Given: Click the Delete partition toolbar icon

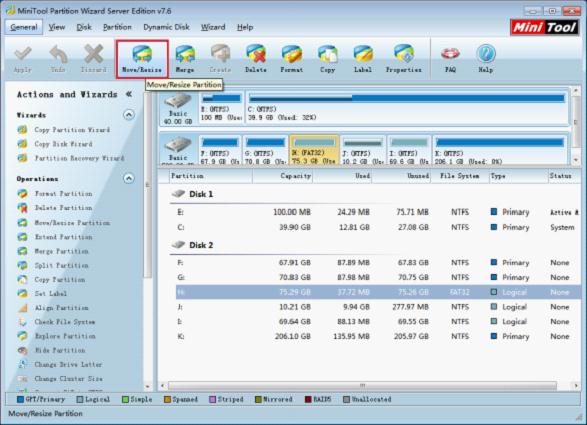Looking at the screenshot, I should [256, 59].
